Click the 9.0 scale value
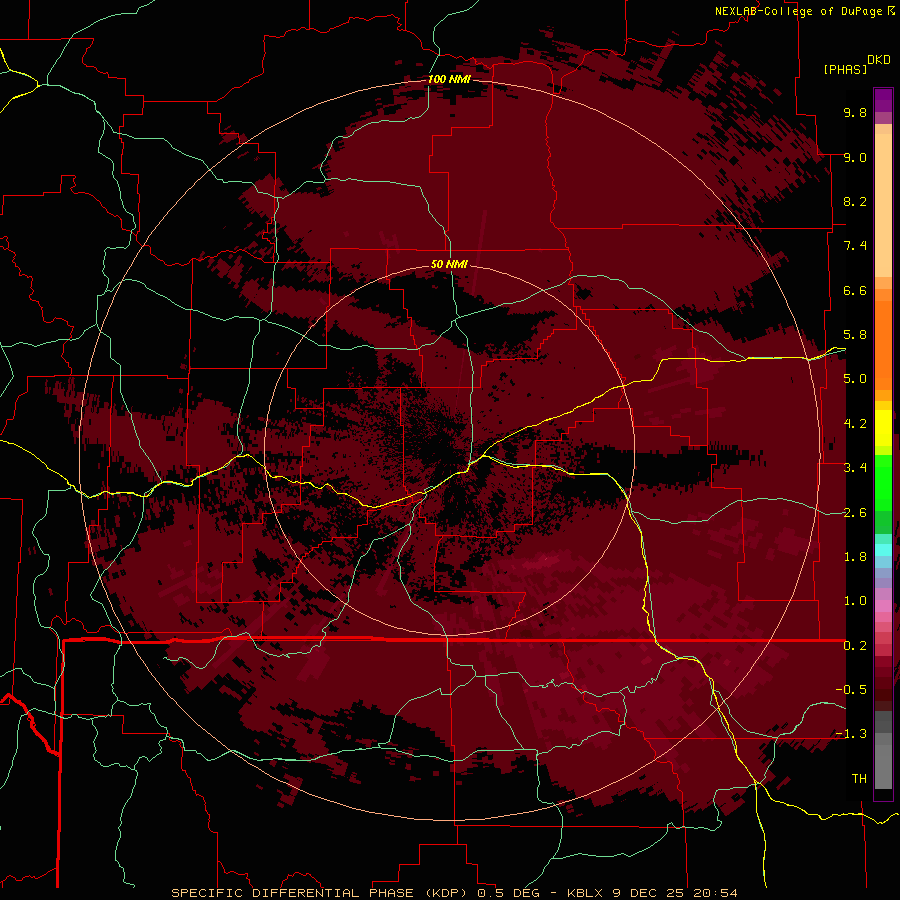 [855, 157]
